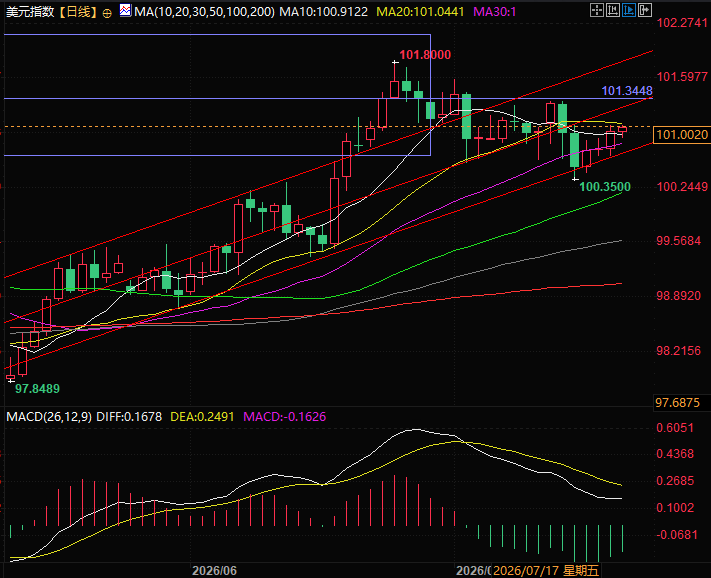The height and width of the screenshot is (578, 711).
Task: Open MA(10,20,30,50,100,200) indicator settings
Action: tap(205, 11)
